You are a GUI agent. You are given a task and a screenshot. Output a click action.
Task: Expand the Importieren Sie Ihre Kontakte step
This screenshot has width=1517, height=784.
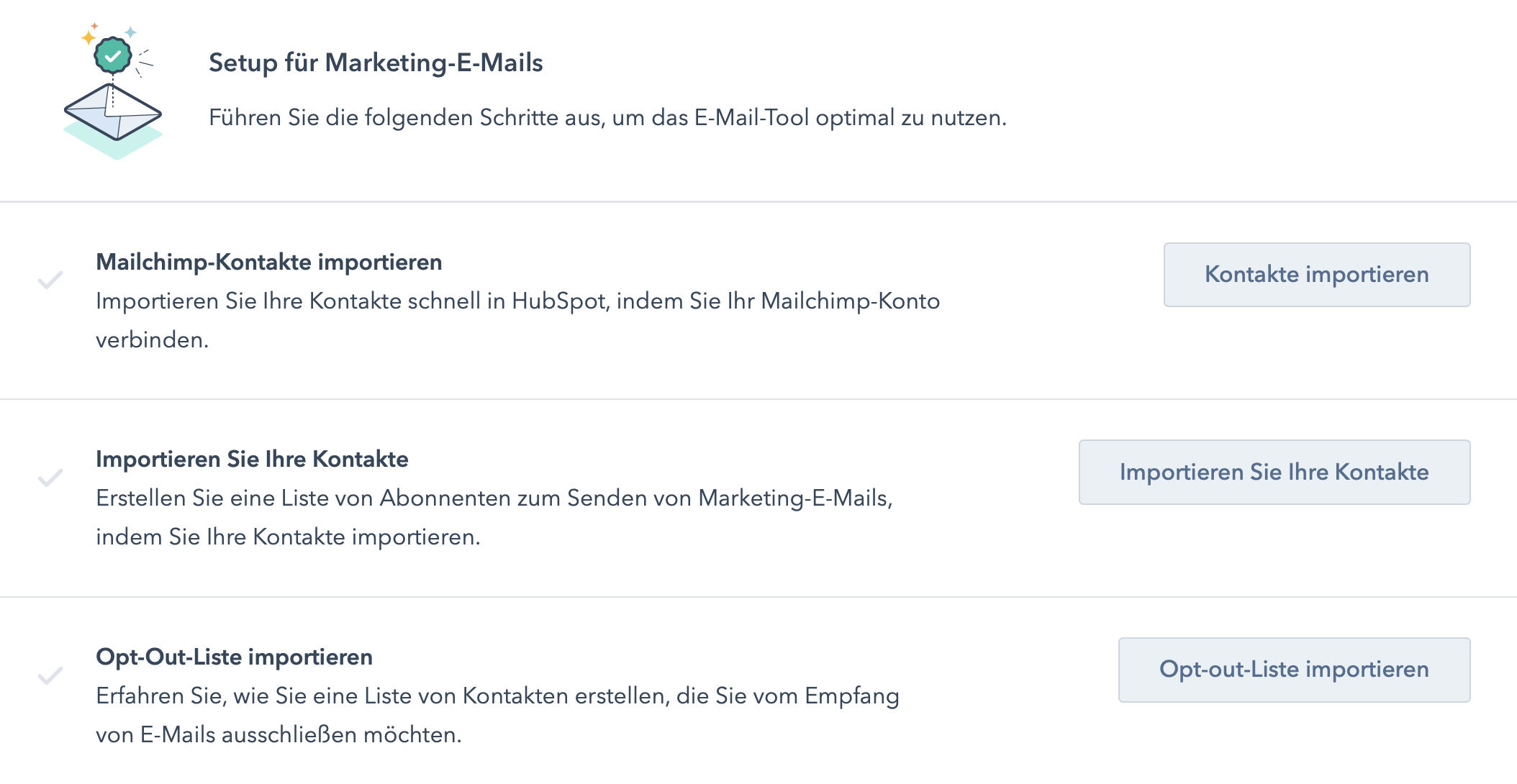pyautogui.click(x=252, y=459)
